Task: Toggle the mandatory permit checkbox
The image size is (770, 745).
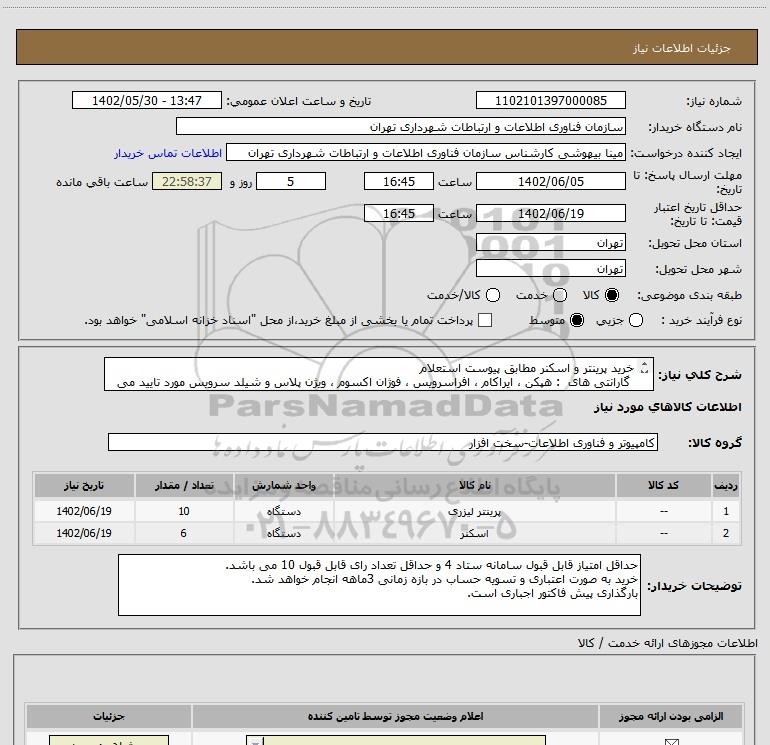Action: (671, 742)
